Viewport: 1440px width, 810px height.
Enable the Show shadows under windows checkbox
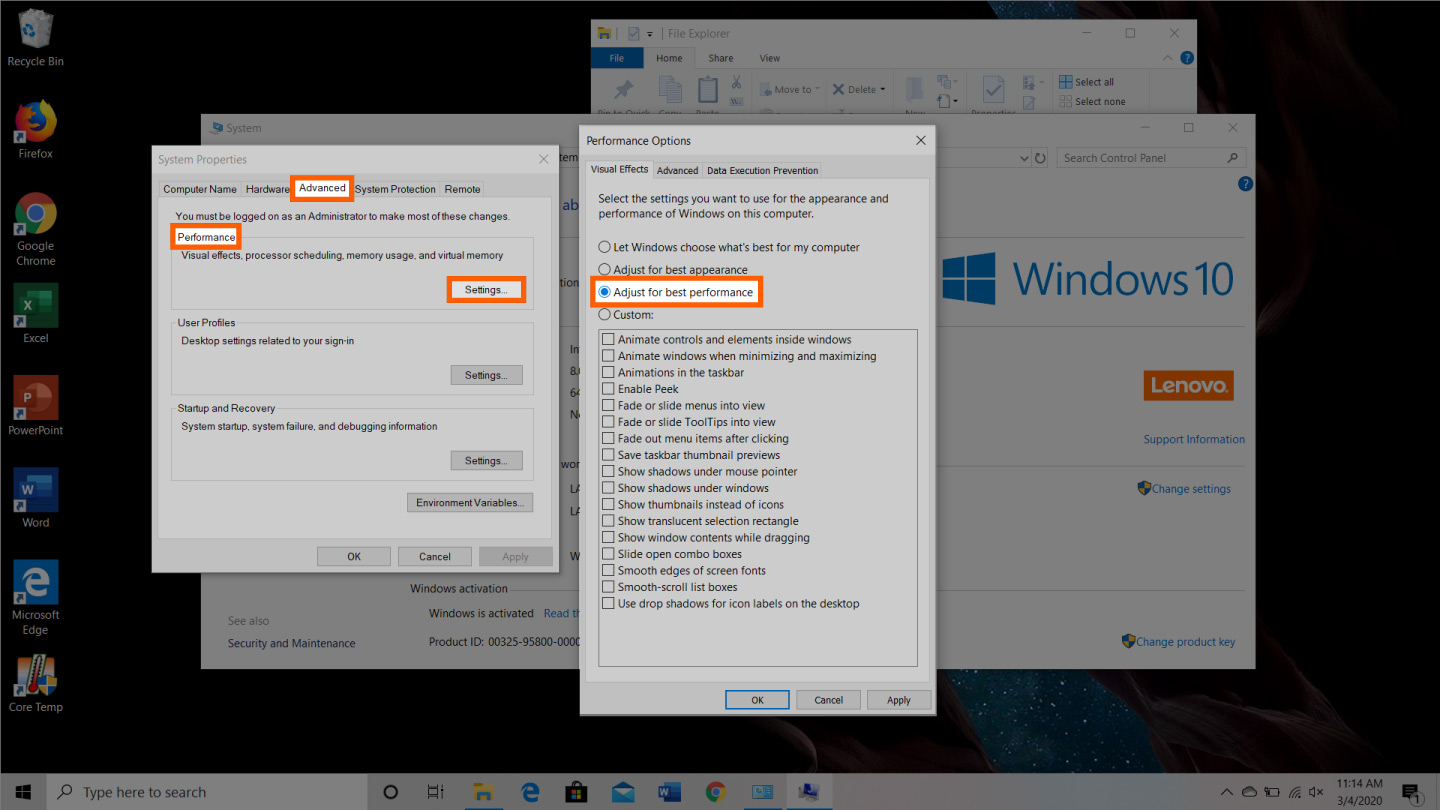(x=608, y=488)
